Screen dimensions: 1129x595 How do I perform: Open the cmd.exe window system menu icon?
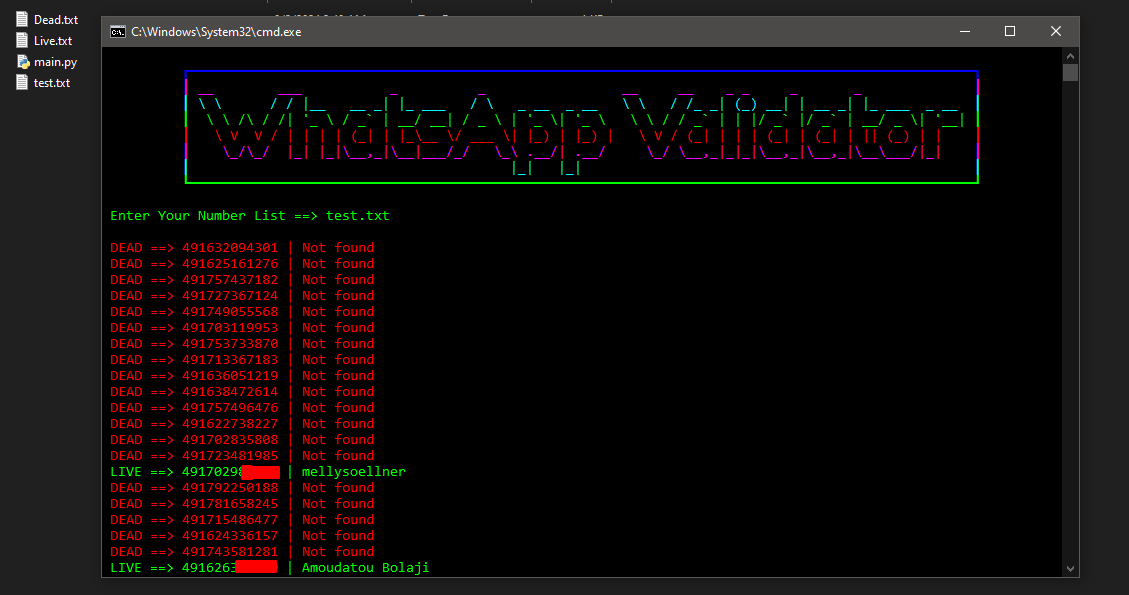pyautogui.click(x=117, y=32)
